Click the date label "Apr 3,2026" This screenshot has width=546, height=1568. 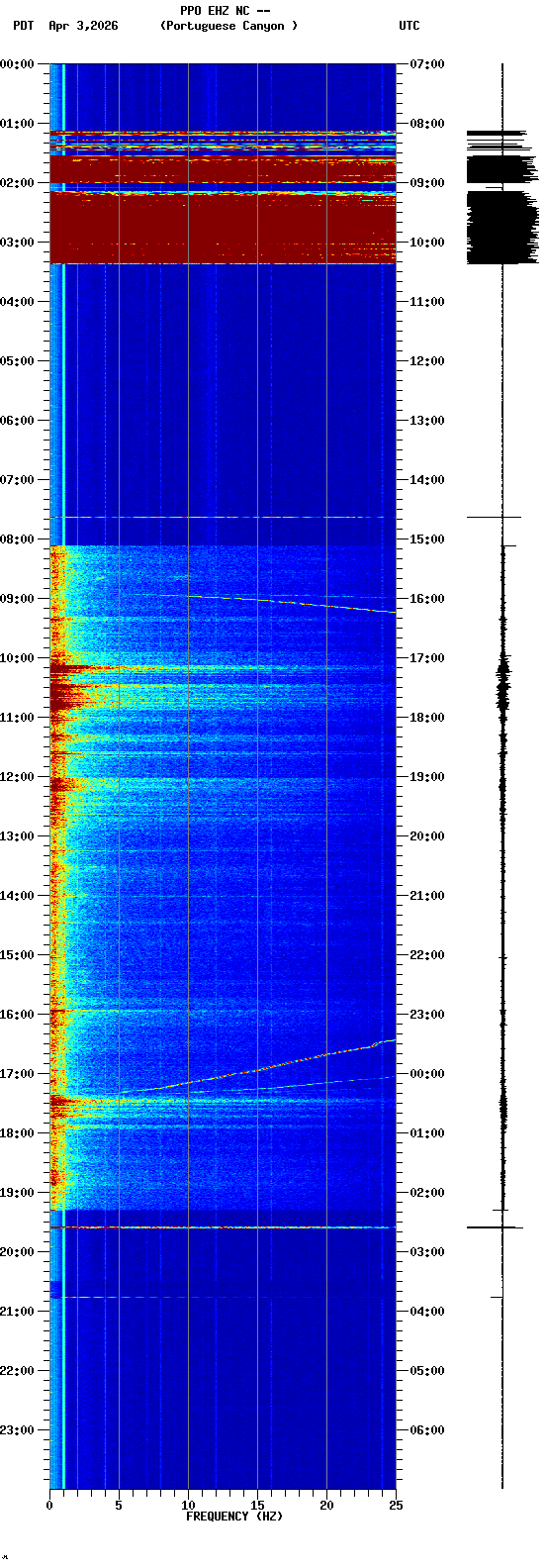[83, 26]
